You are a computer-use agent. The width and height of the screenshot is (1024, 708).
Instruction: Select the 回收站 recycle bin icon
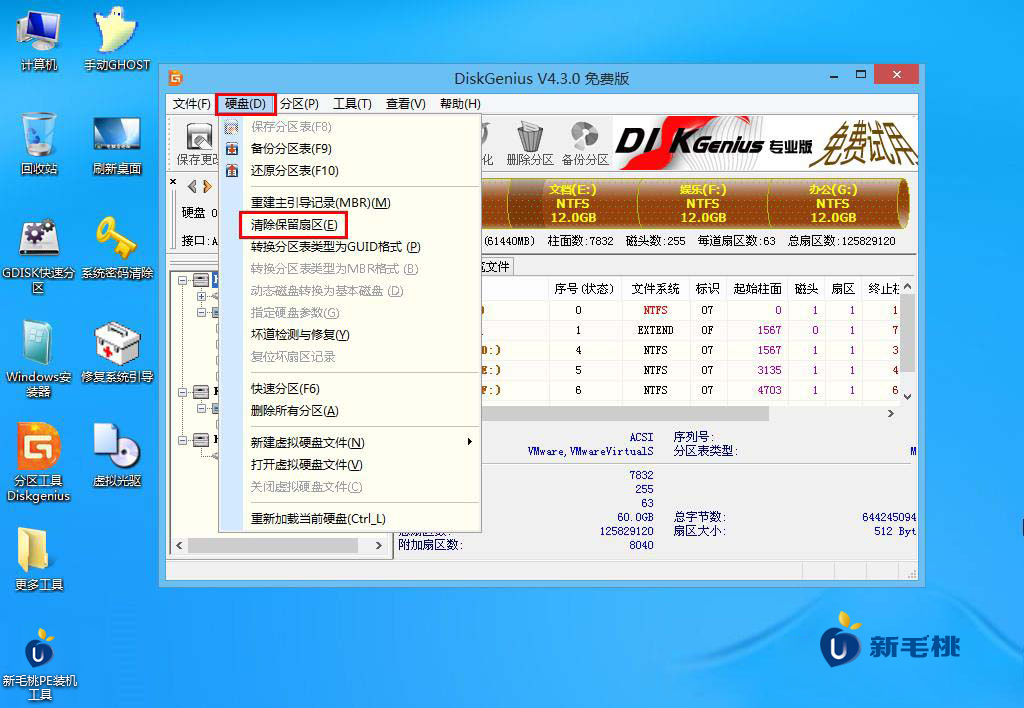click(x=39, y=143)
